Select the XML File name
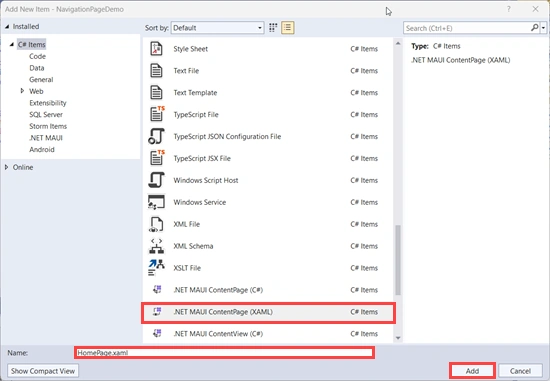550x381 pixels. tap(186, 224)
